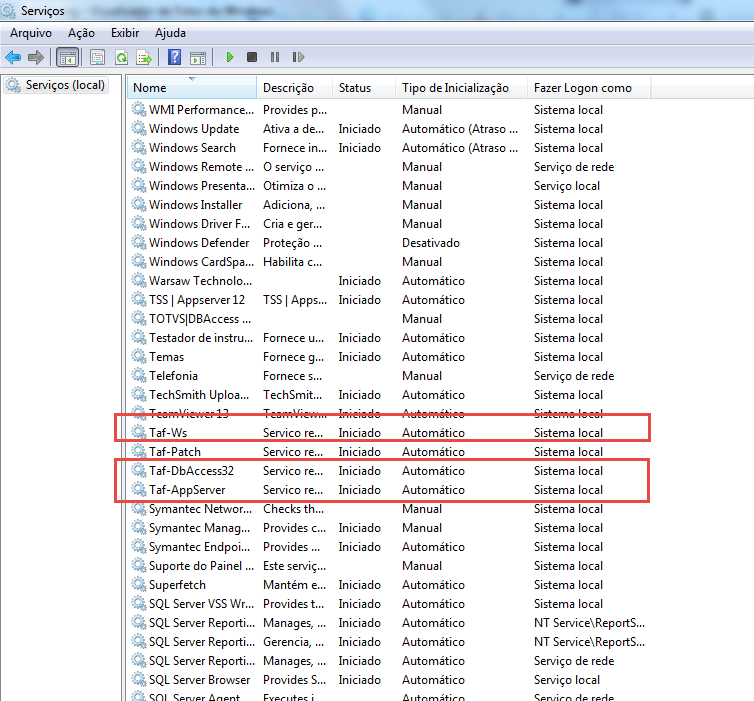Sort by Fazer Logon como column header
Image resolution: width=754 pixels, height=701 pixels.
589,88
